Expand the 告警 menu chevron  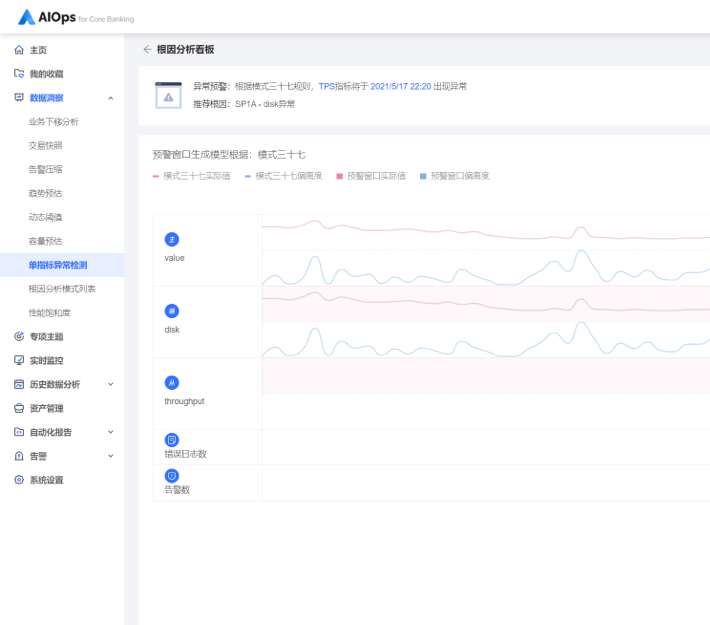point(110,456)
